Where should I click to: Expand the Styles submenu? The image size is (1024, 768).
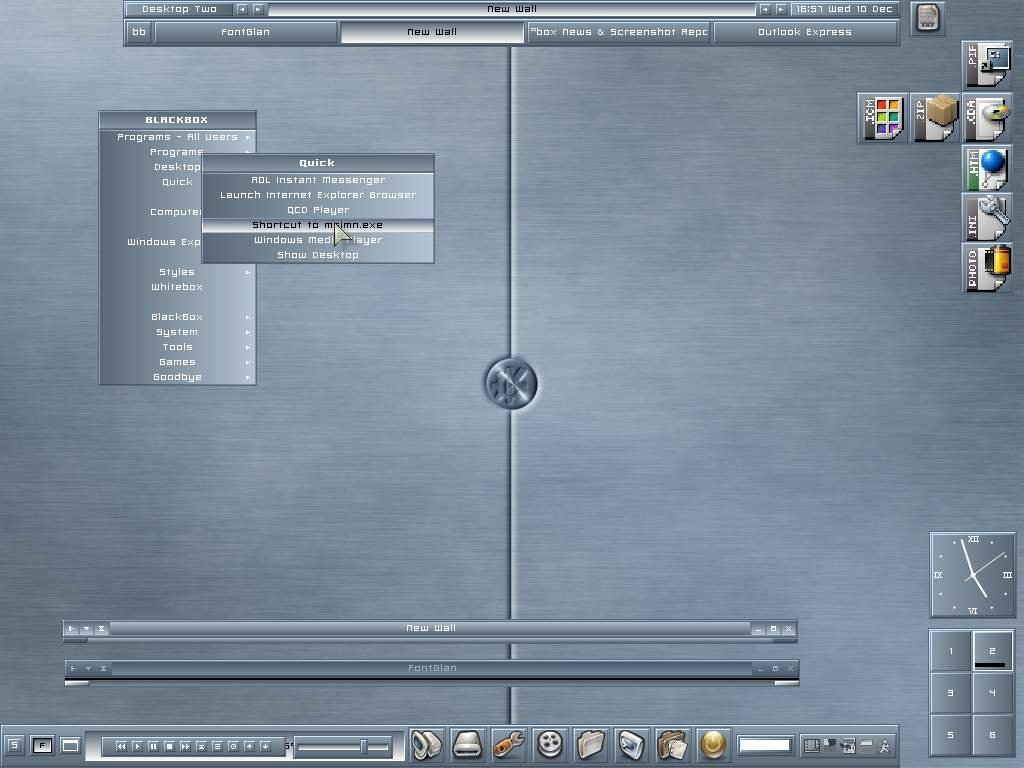177,272
